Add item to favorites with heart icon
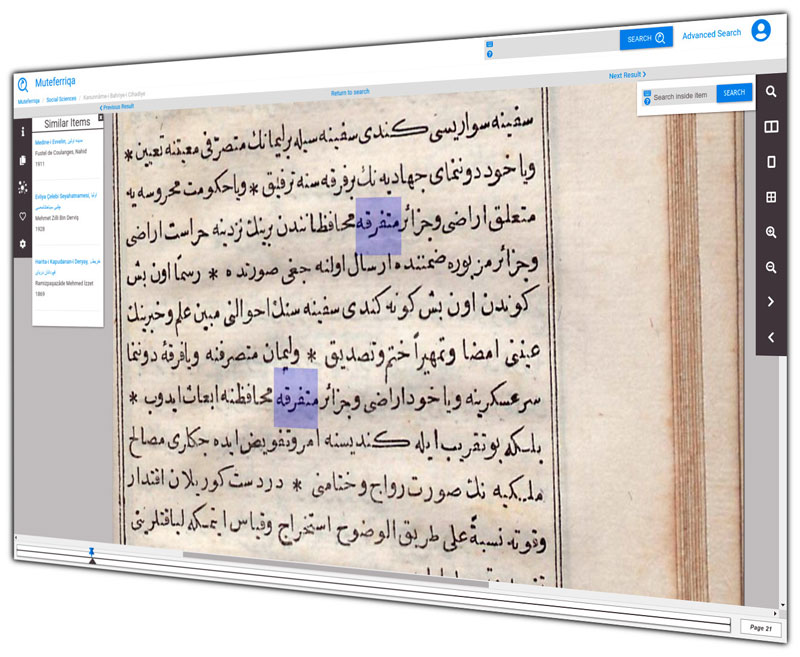Screen dimensions: 800x657 [x=23, y=216]
